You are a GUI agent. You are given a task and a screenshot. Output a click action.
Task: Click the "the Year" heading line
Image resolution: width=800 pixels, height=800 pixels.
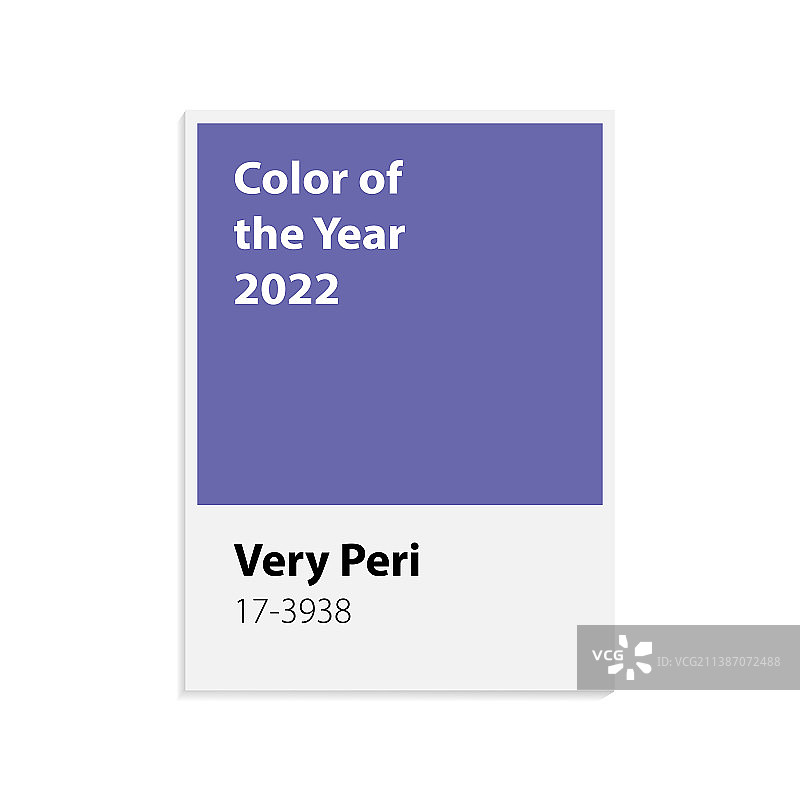click(x=319, y=234)
